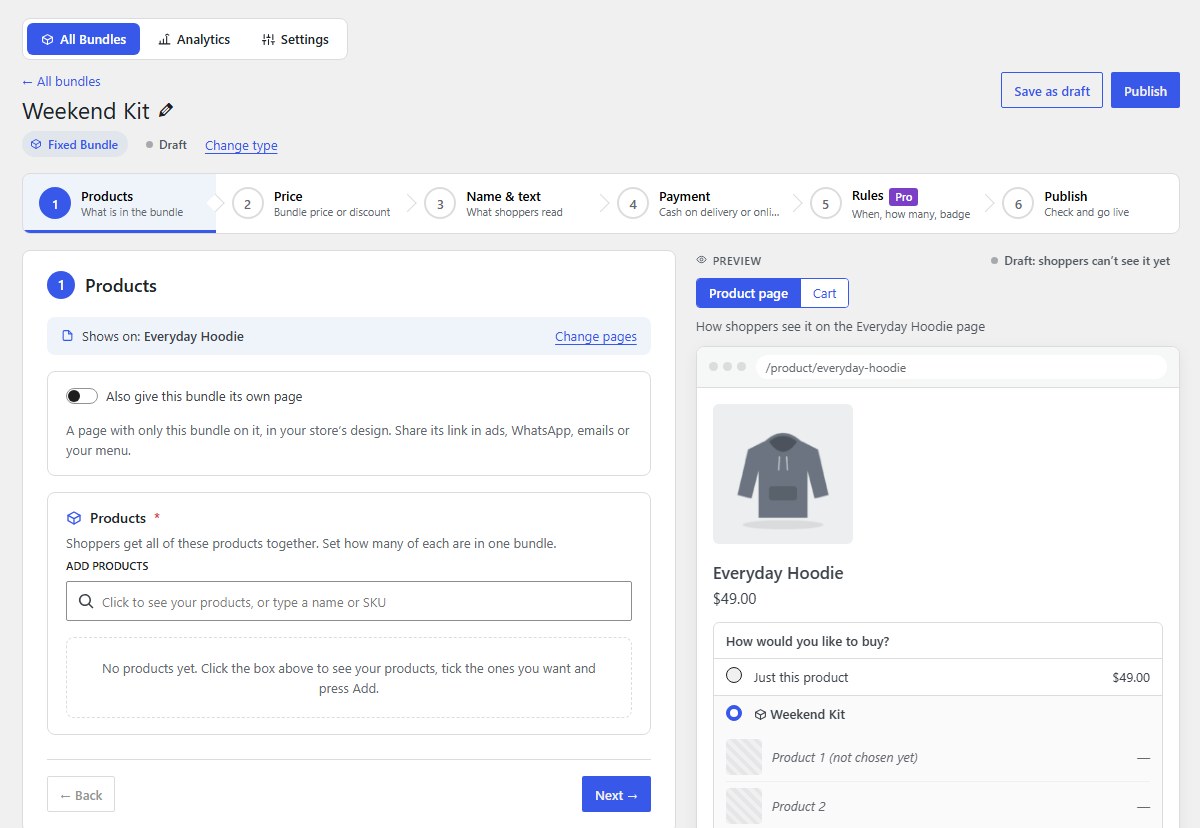Click the Change type link
1200x828 pixels.
click(x=241, y=145)
